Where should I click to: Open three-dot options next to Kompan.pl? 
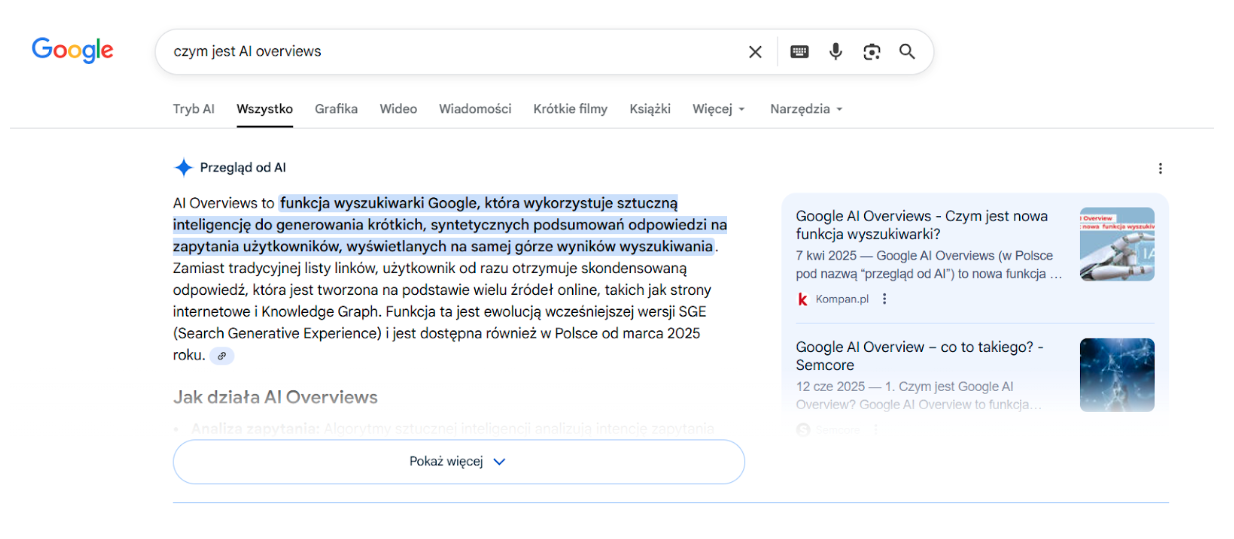coord(884,299)
